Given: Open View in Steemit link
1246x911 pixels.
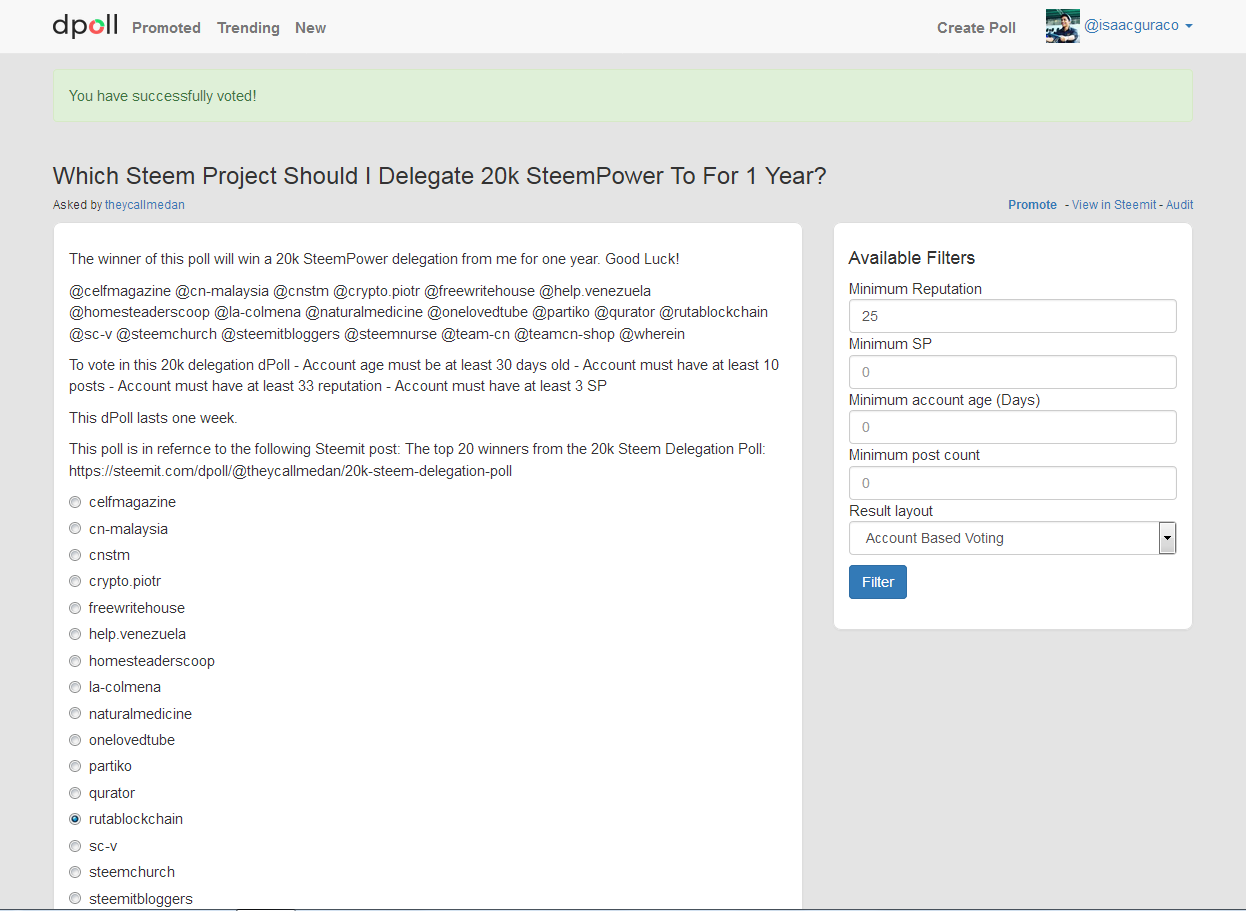Looking at the screenshot, I should (x=1114, y=205).
